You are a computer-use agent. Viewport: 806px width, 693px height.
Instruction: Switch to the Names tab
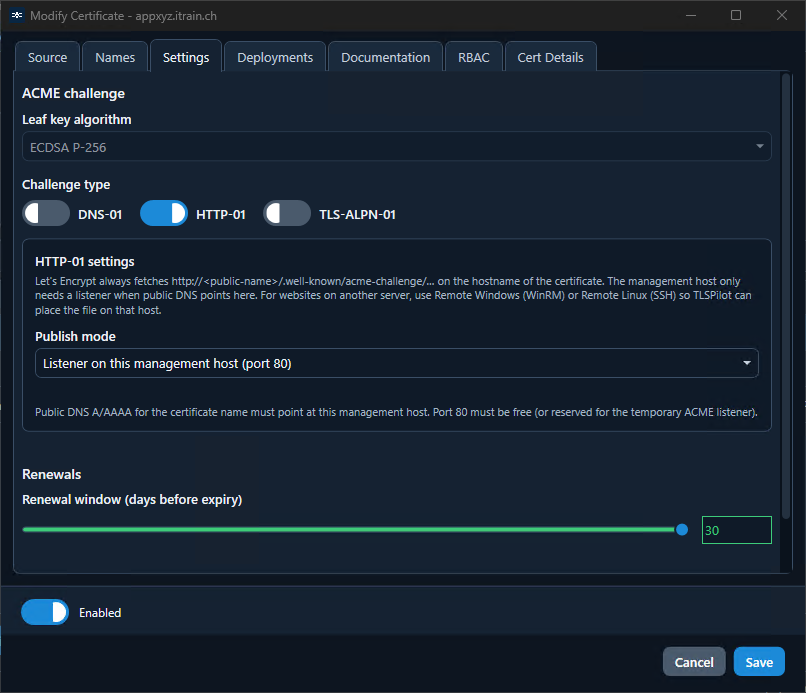tap(115, 57)
